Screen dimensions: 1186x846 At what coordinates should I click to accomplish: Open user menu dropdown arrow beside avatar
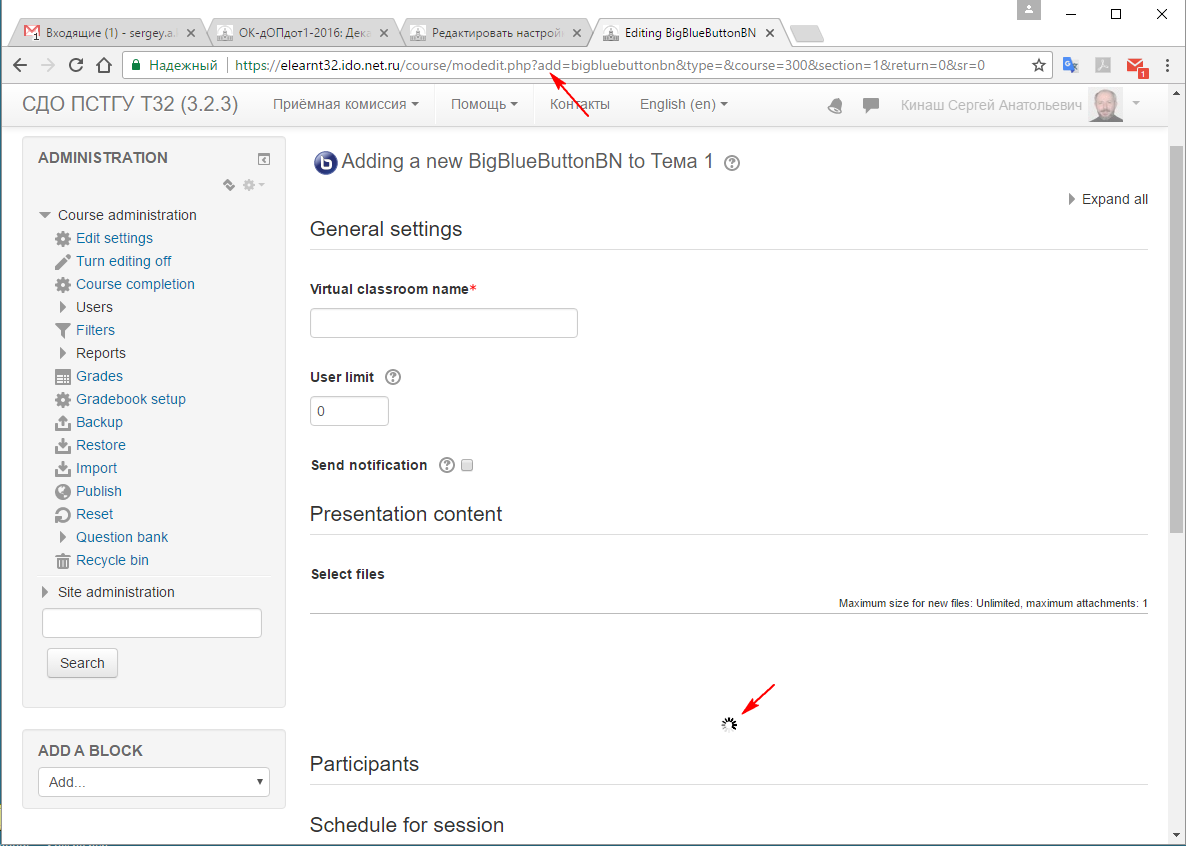point(1136,103)
